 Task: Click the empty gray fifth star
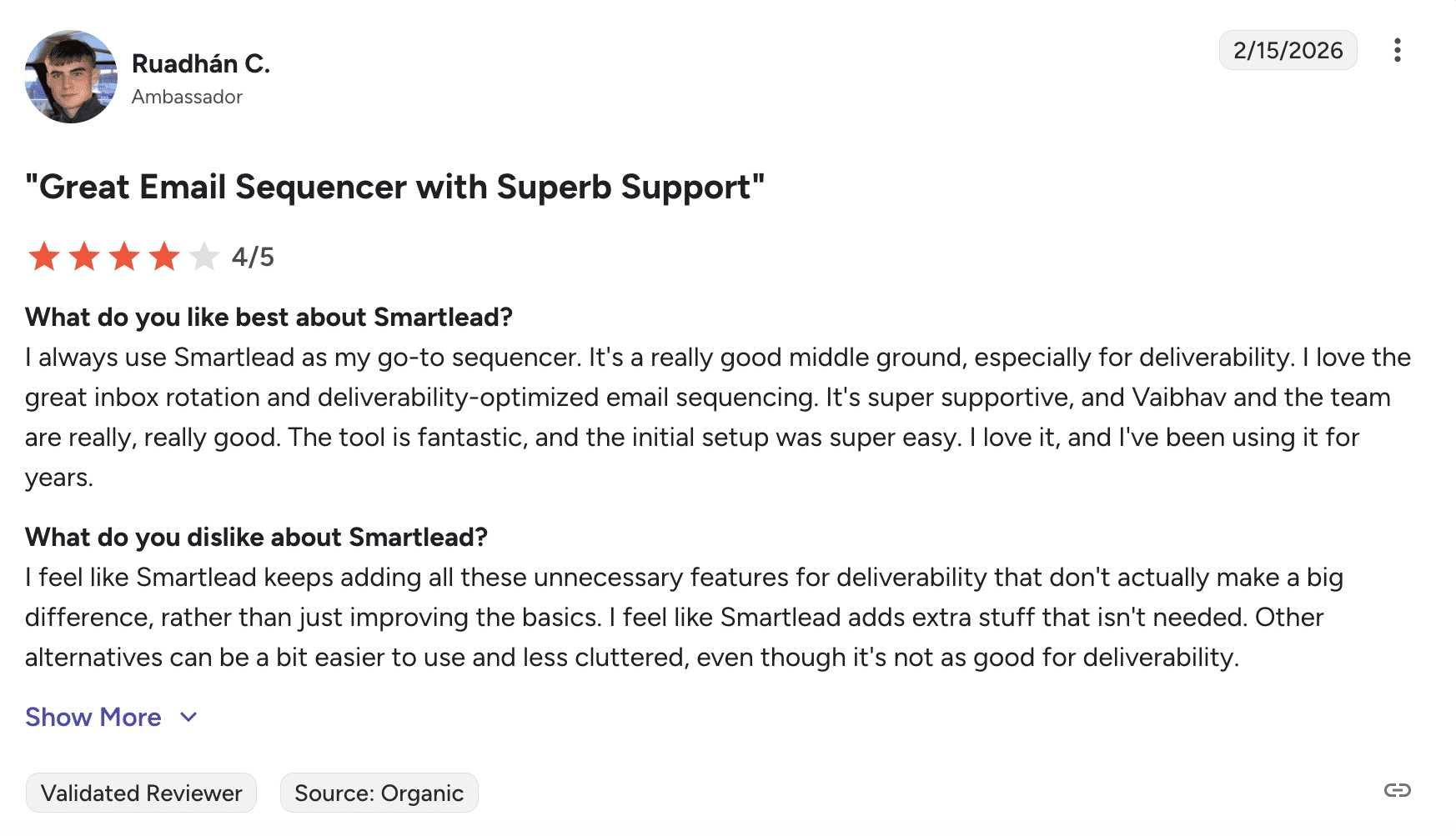click(x=204, y=257)
